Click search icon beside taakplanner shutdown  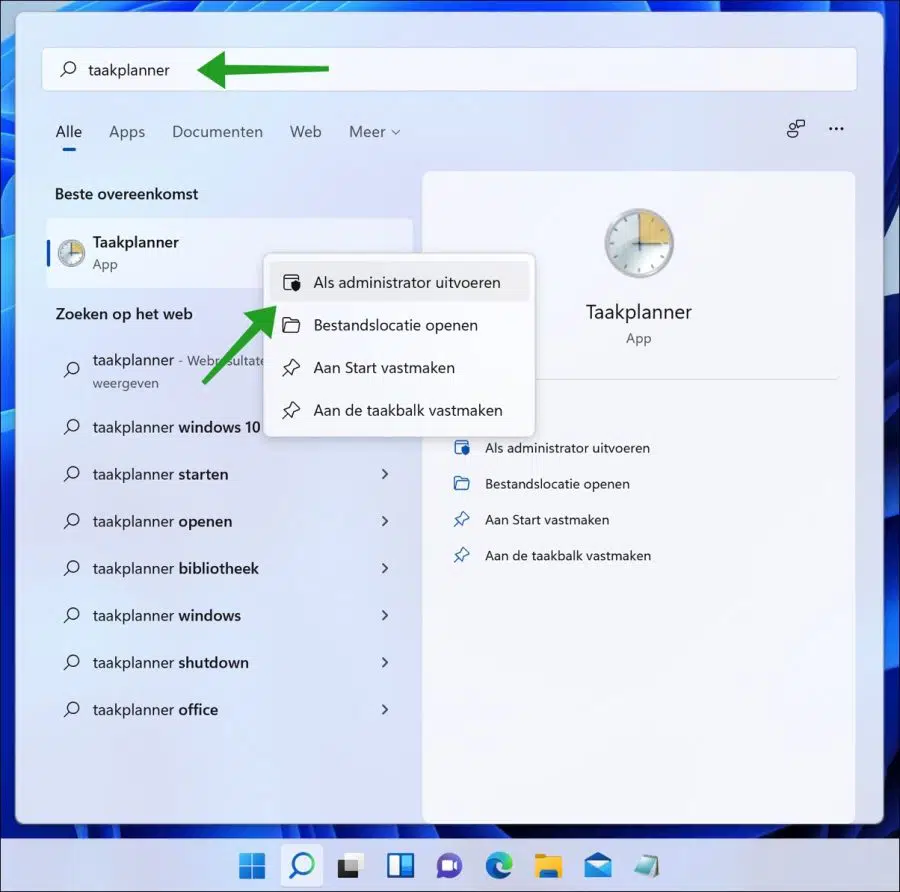point(72,662)
